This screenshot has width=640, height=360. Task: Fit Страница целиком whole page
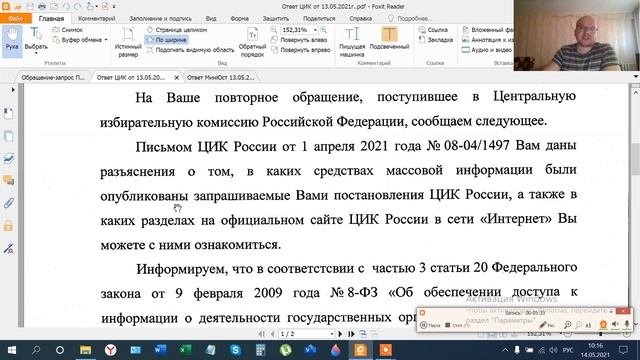point(176,30)
